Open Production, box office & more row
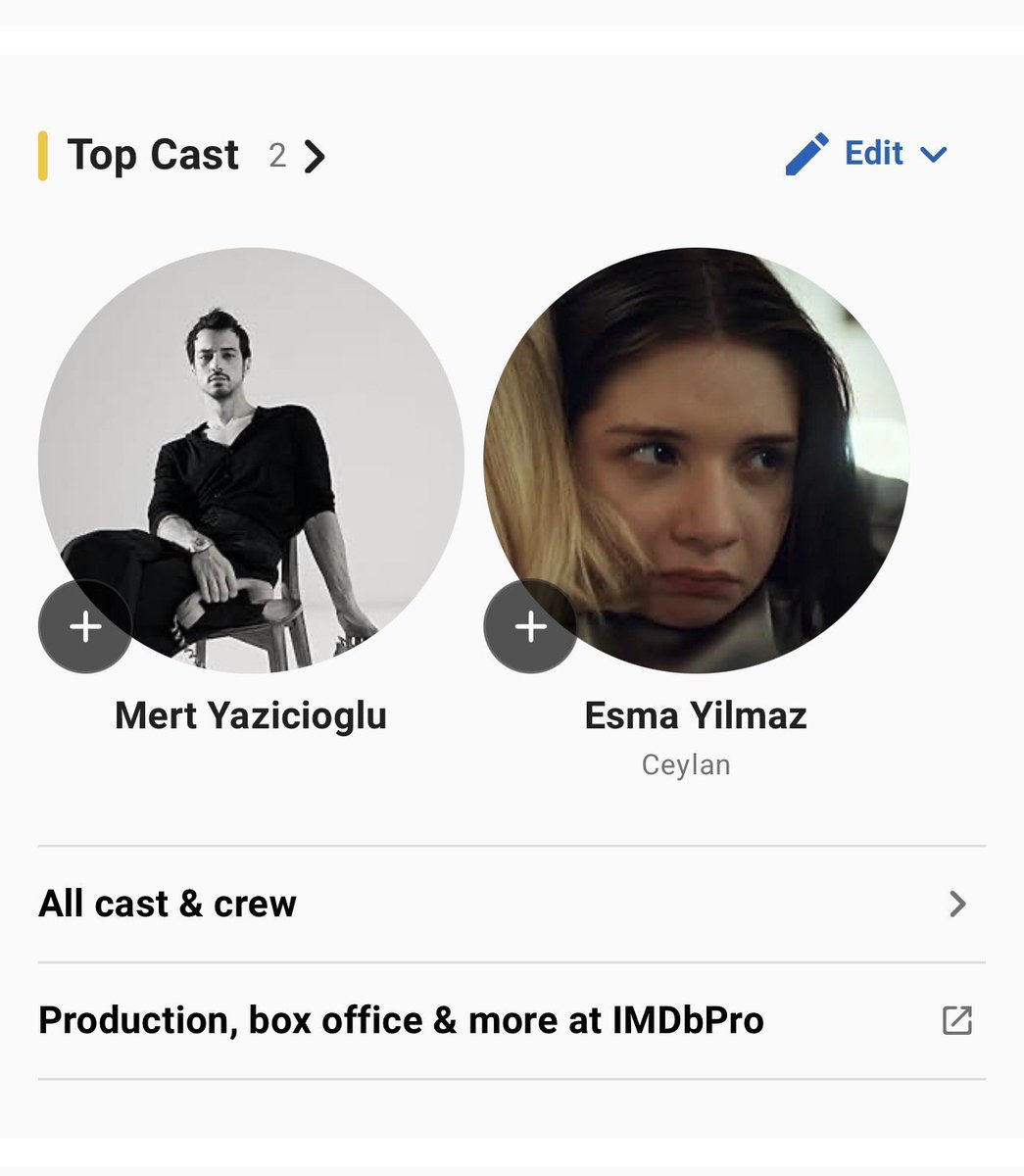The width and height of the screenshot is (1024, 1176). click(x=512, y=1020)
